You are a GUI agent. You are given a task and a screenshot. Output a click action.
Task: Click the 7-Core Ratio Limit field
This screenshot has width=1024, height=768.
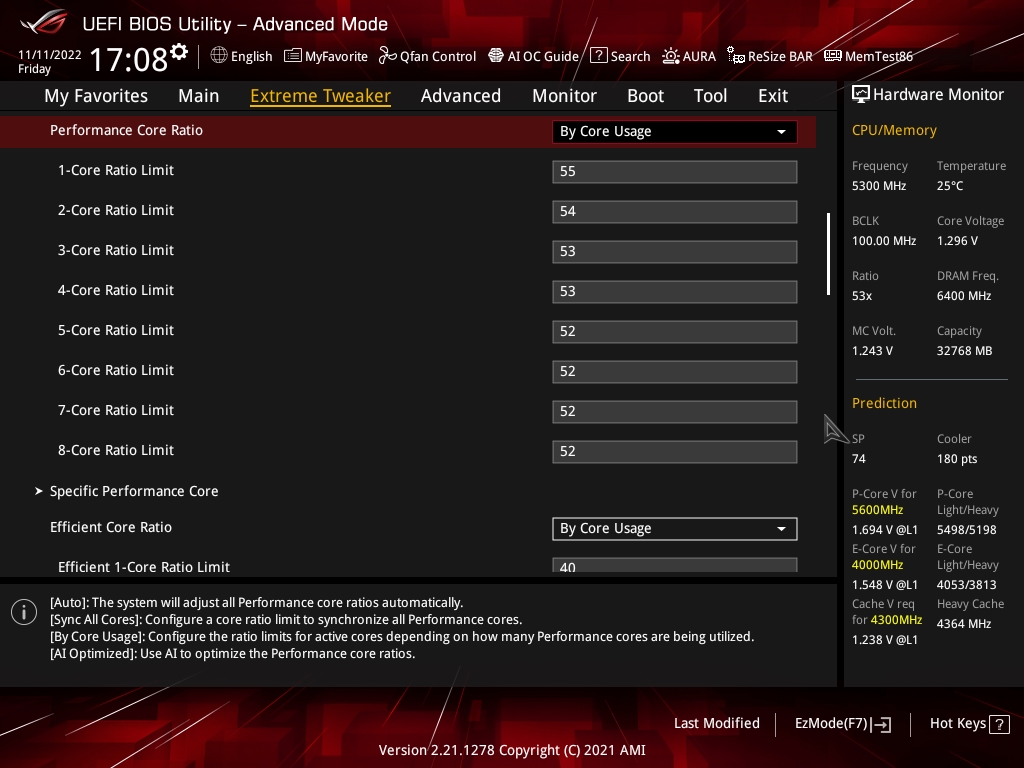pos(675,411)
